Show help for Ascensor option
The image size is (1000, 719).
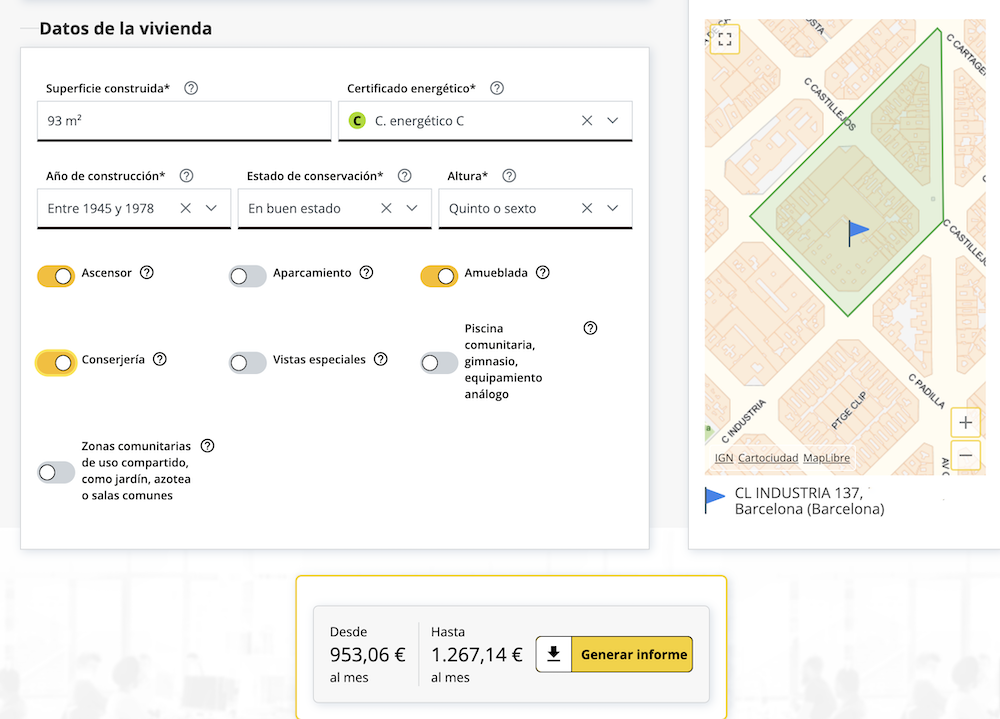pos(147,273)
